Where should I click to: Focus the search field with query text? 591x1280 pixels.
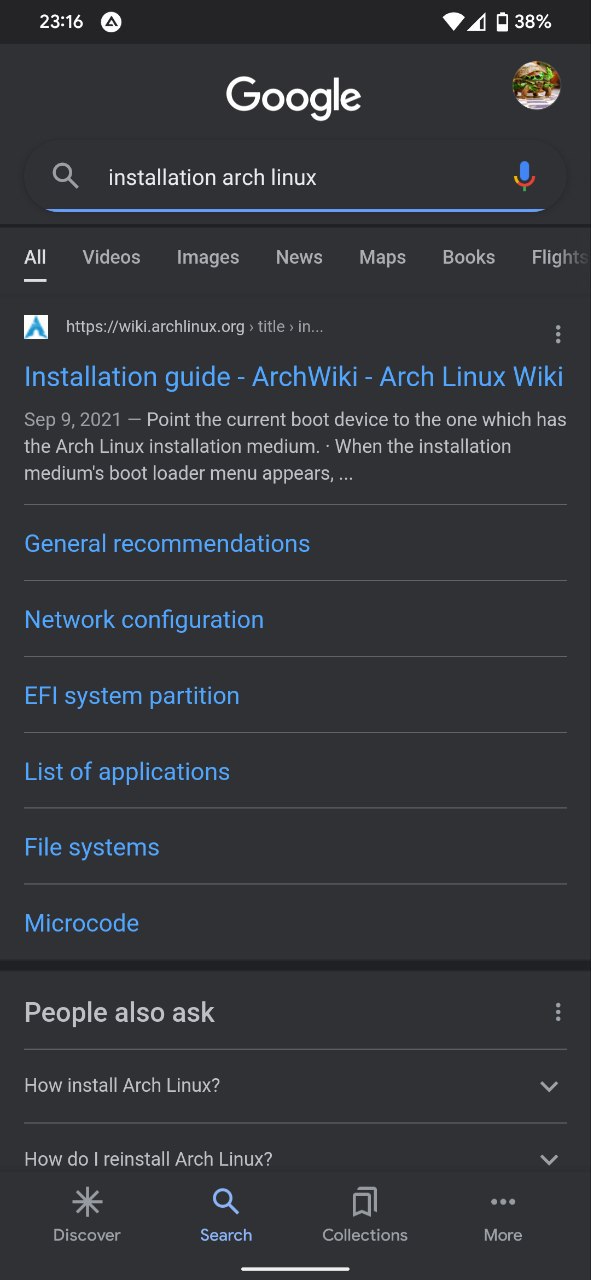pos(295,177)
